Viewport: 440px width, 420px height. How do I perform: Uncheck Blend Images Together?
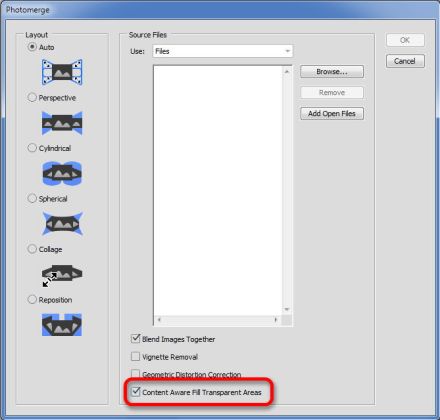[135, 339]
